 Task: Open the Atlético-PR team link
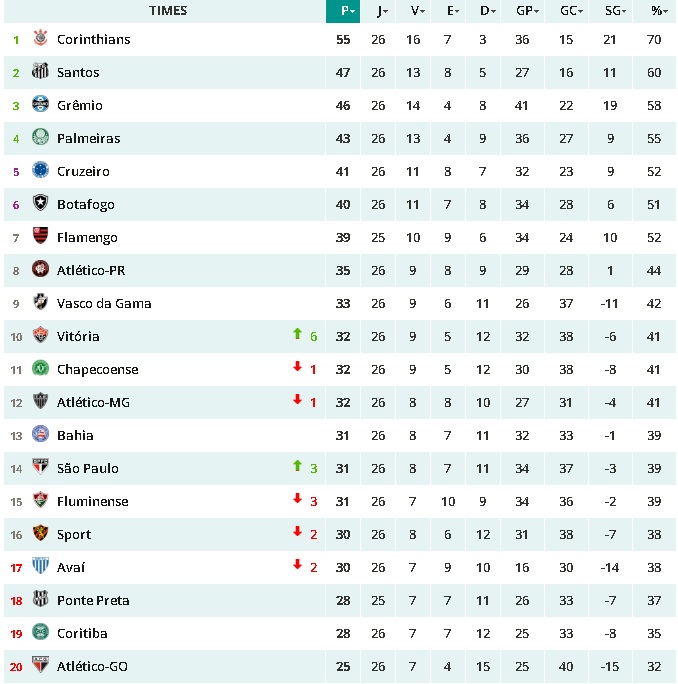tap(90, 270)
